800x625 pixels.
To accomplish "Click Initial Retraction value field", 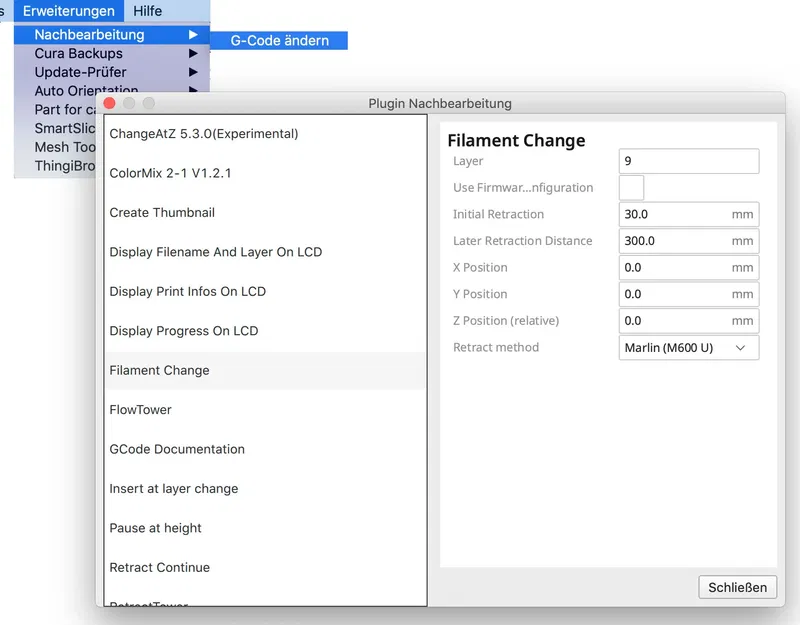I will (x=689, y=214).
